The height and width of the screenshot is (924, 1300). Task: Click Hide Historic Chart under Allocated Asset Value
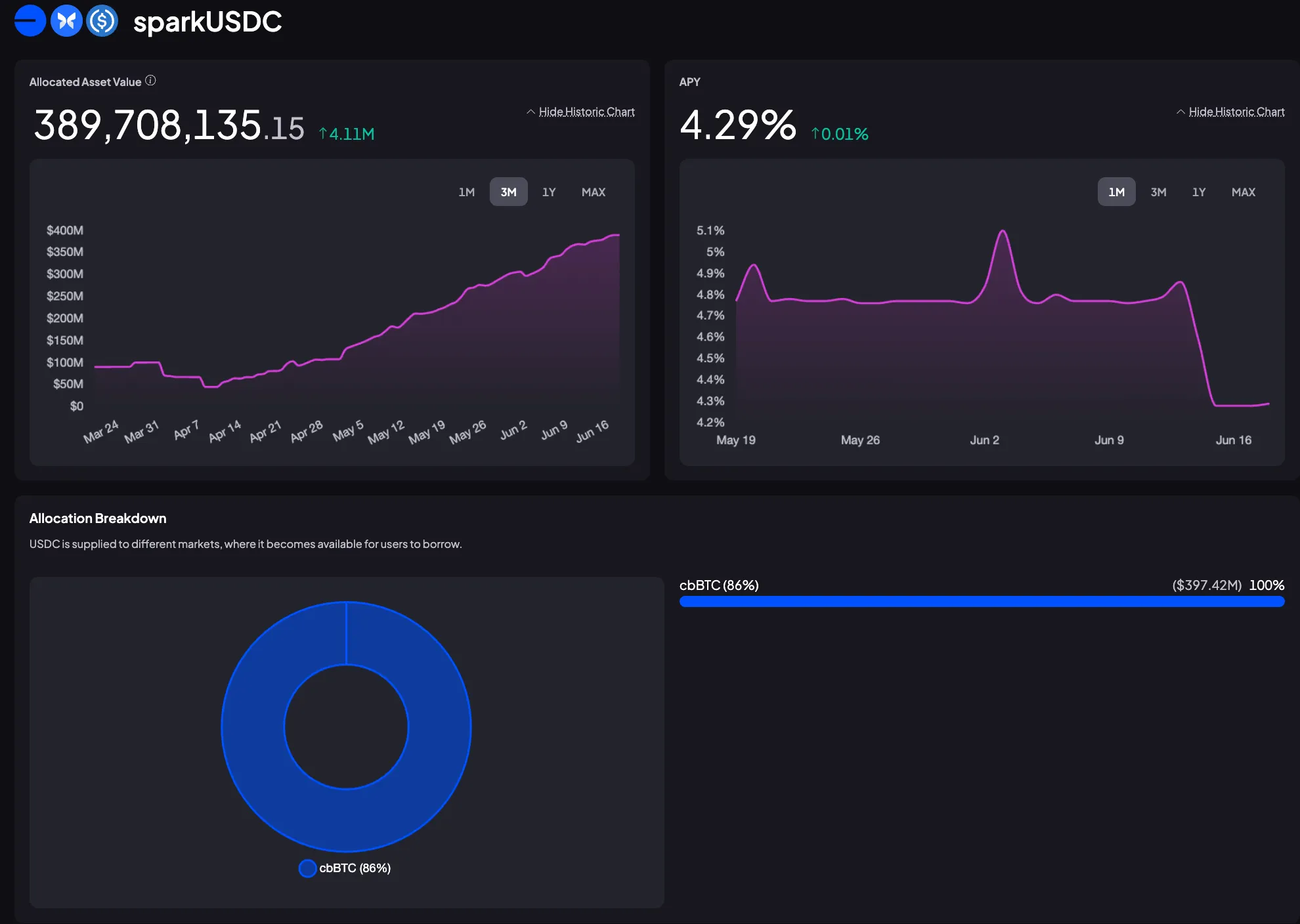586,112
